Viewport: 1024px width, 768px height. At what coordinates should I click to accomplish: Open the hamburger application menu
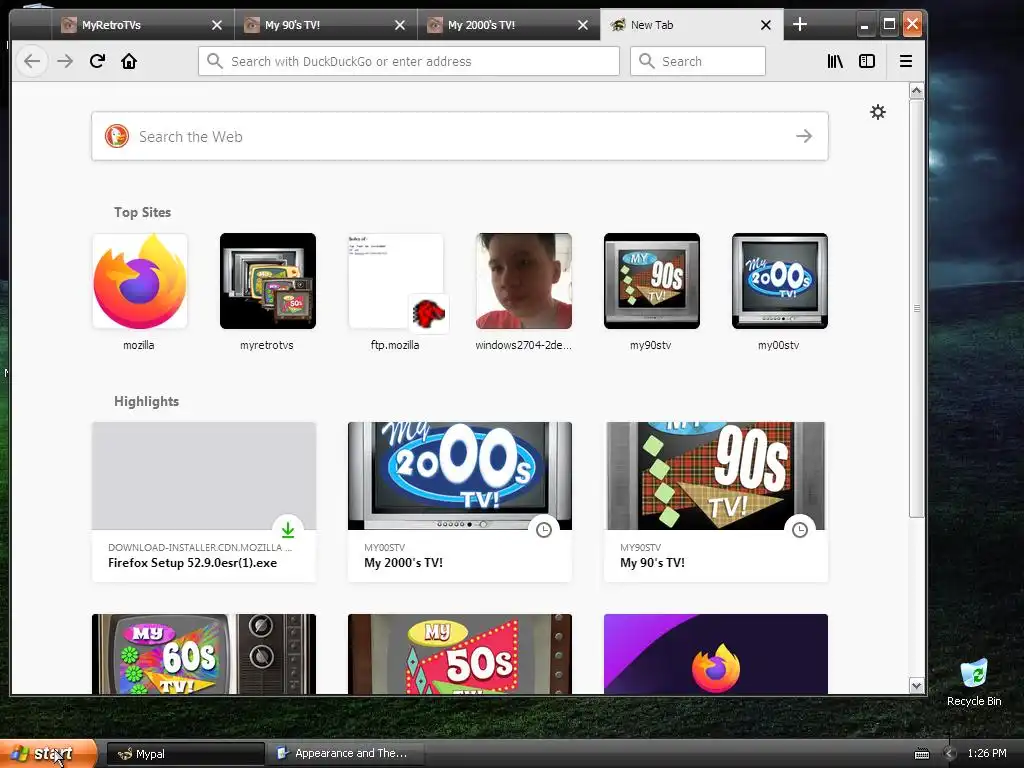(906, 61)
